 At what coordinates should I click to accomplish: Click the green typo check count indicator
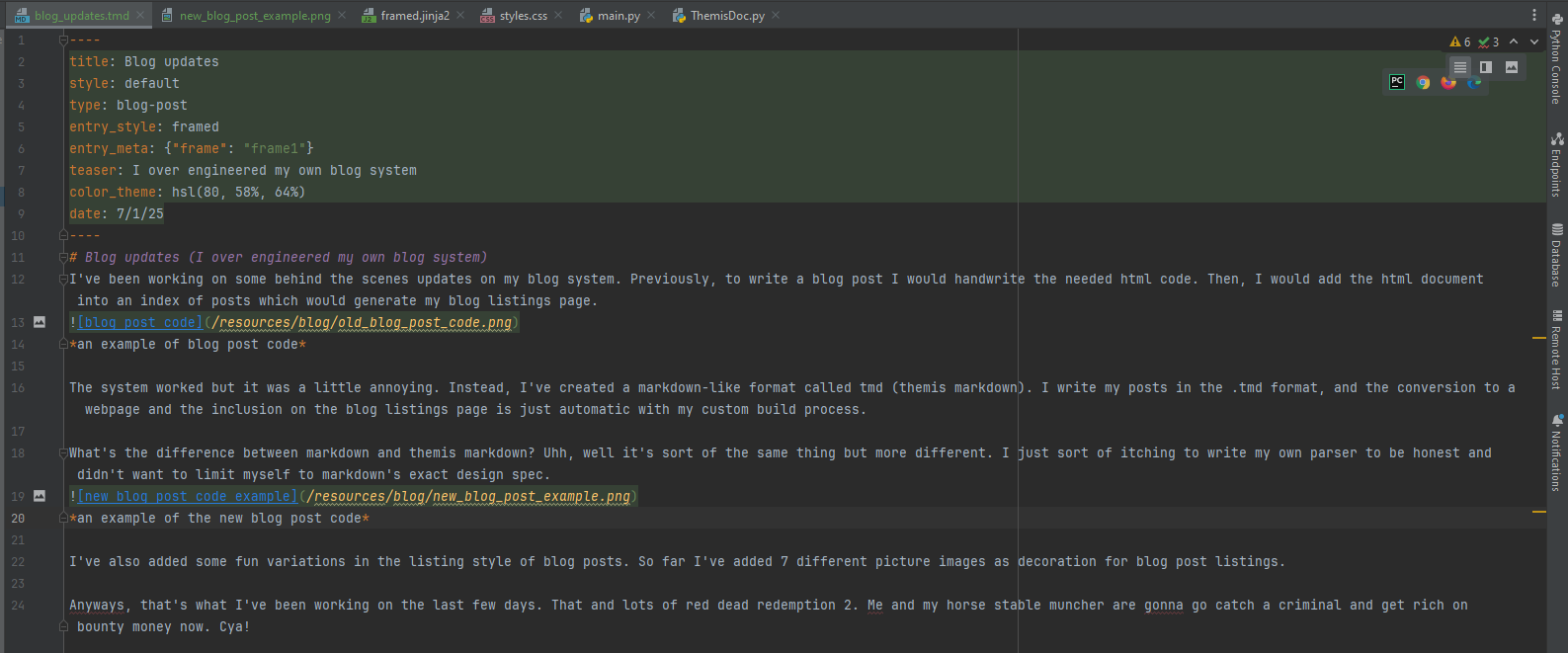click(x=1489, y=41)
